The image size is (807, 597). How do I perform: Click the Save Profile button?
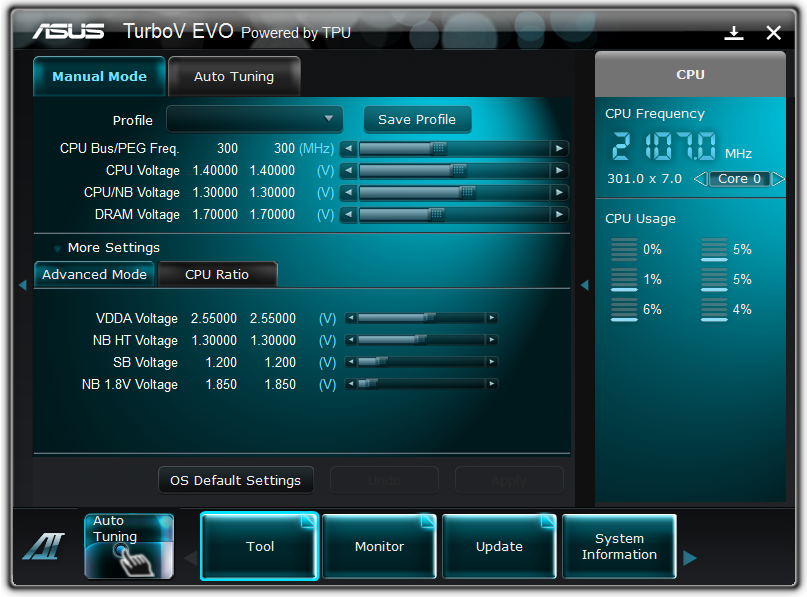[417, 119]
